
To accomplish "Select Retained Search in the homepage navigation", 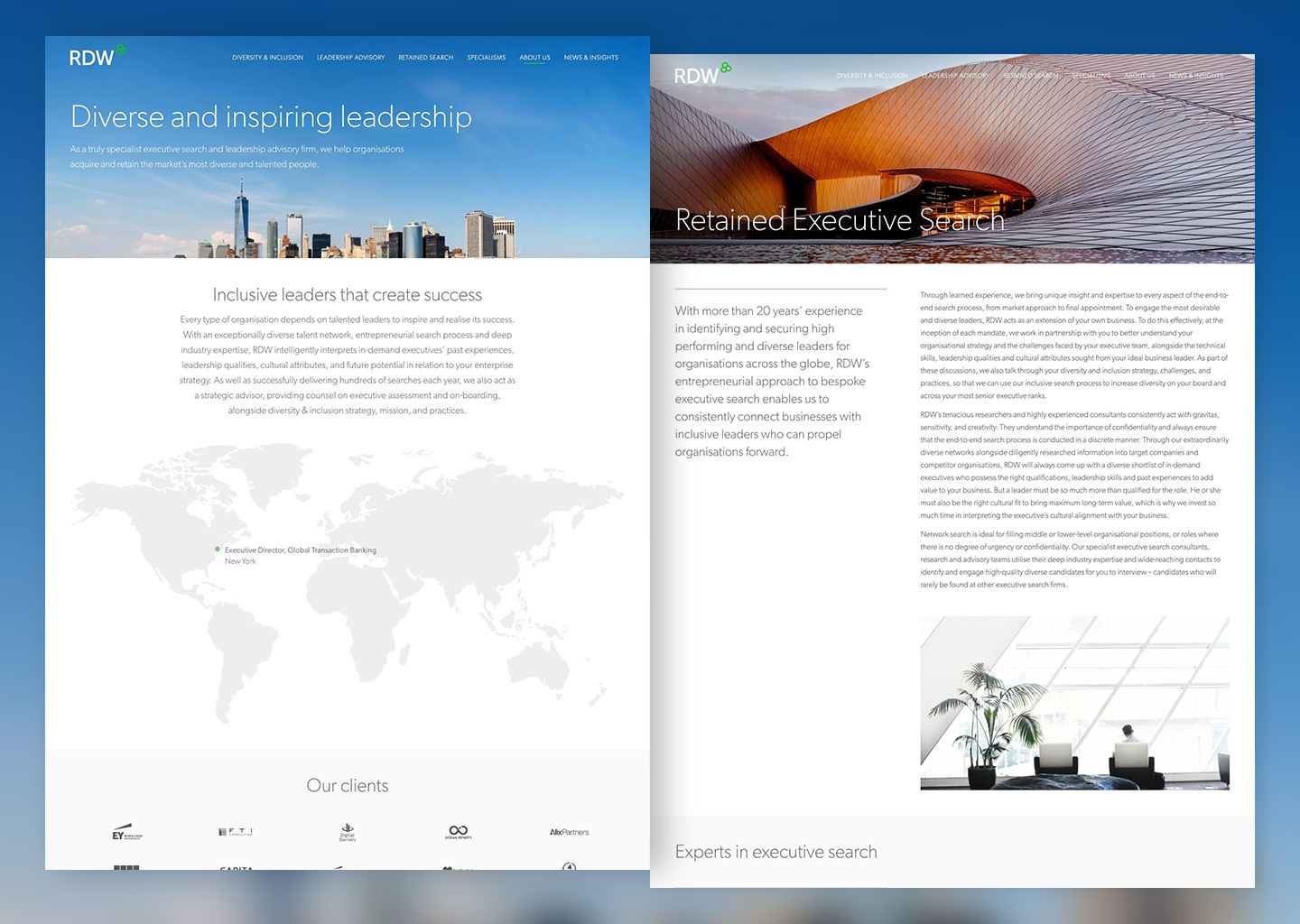I will pyautogui.click(x=425, y=58).
